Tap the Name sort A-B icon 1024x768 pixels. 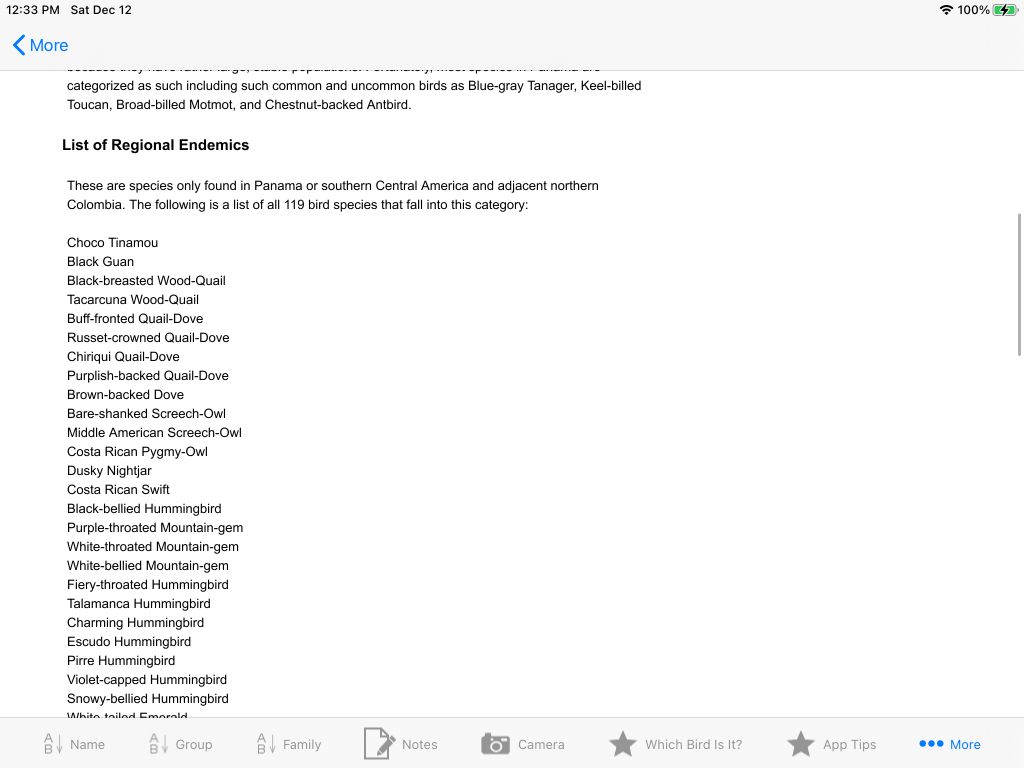pyautogui.click(x=53, y=744)
